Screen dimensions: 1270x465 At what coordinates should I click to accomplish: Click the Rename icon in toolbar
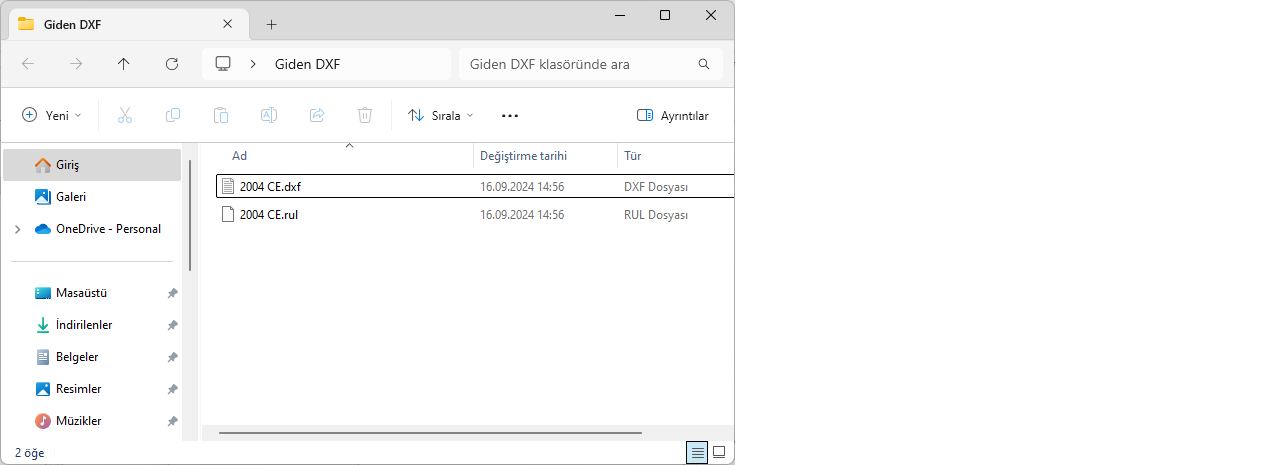point(269,115)
